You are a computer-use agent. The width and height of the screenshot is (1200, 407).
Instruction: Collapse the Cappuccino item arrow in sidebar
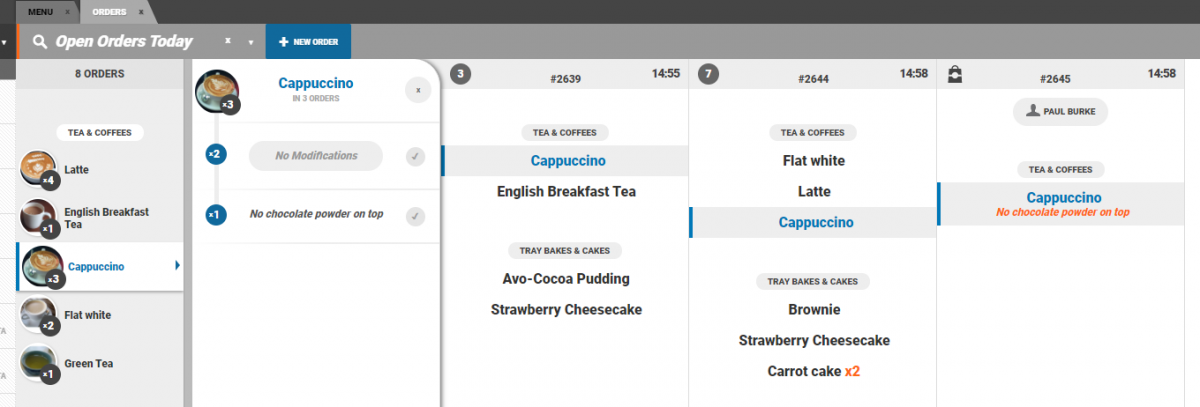tap(177, 265)
